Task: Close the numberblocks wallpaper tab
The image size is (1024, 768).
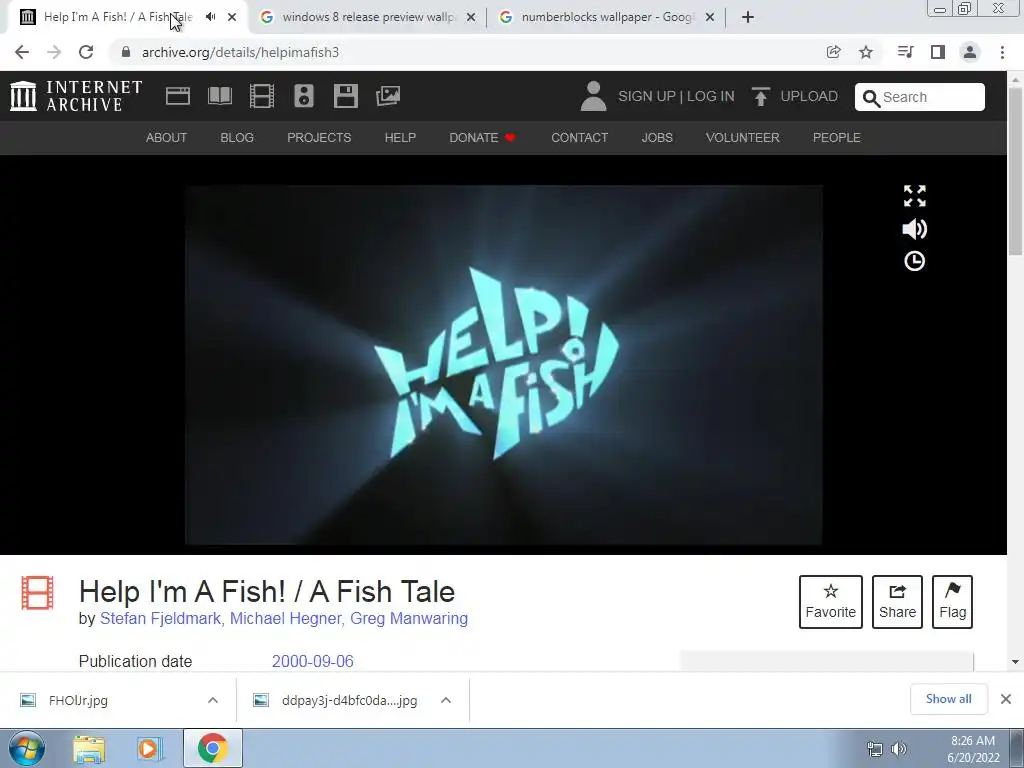Action: [710, 17]
